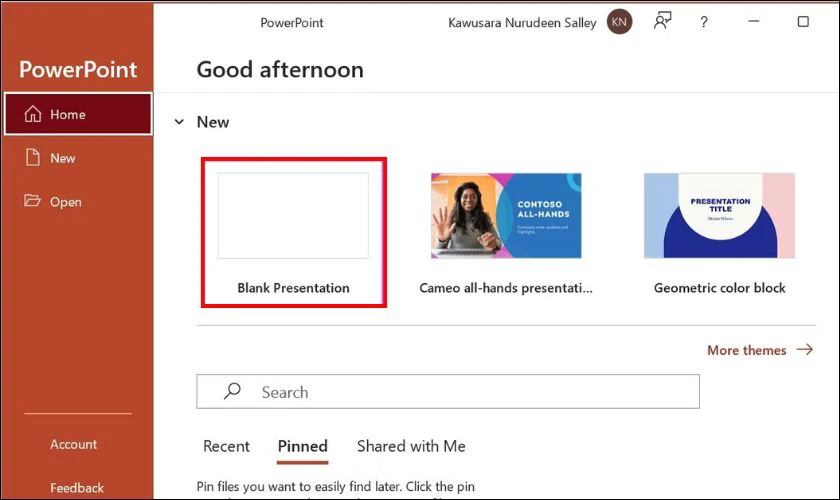This screenshot has height=500, width=840.
Task: Open Help question mark icon
Action: tap(703, 22)
